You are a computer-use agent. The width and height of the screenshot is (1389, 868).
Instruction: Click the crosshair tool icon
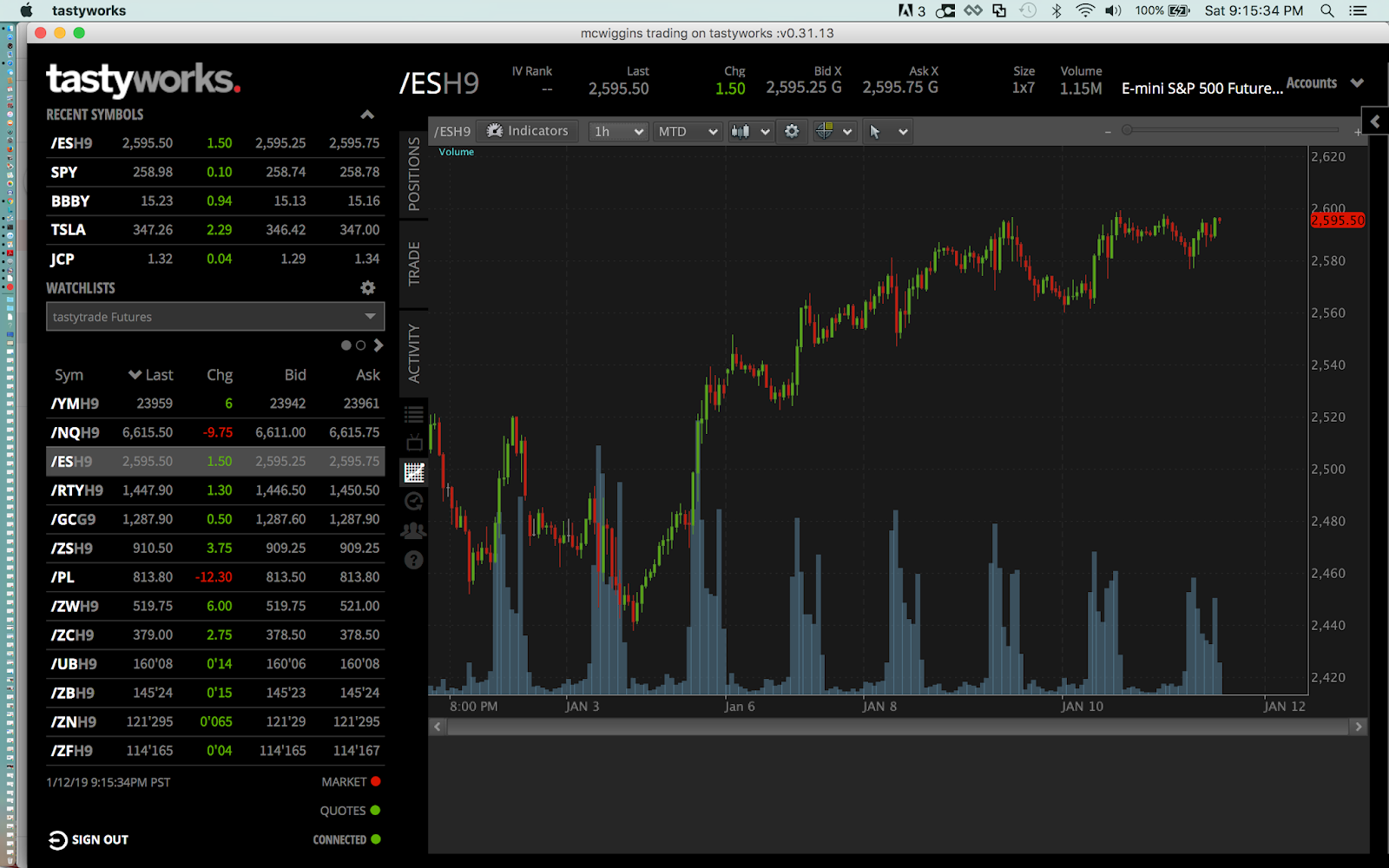[x=825, y=131]
